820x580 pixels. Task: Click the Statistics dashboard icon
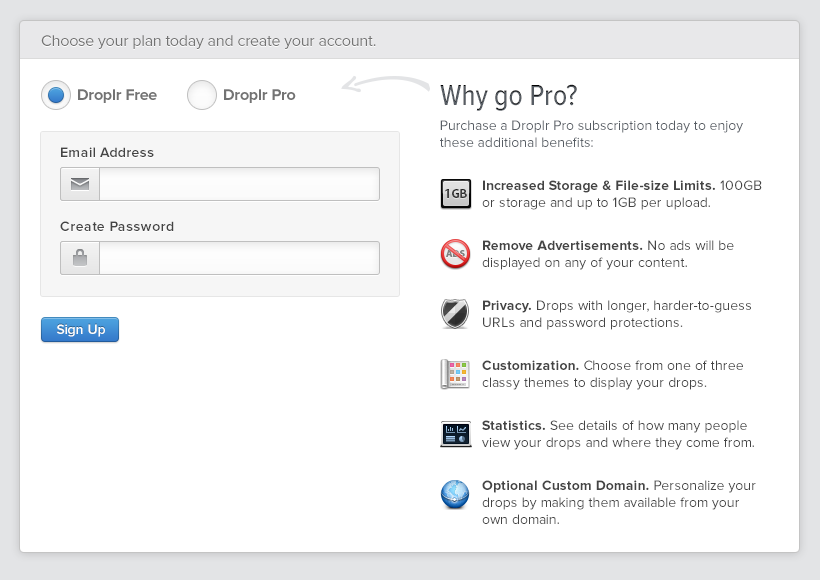455,434
